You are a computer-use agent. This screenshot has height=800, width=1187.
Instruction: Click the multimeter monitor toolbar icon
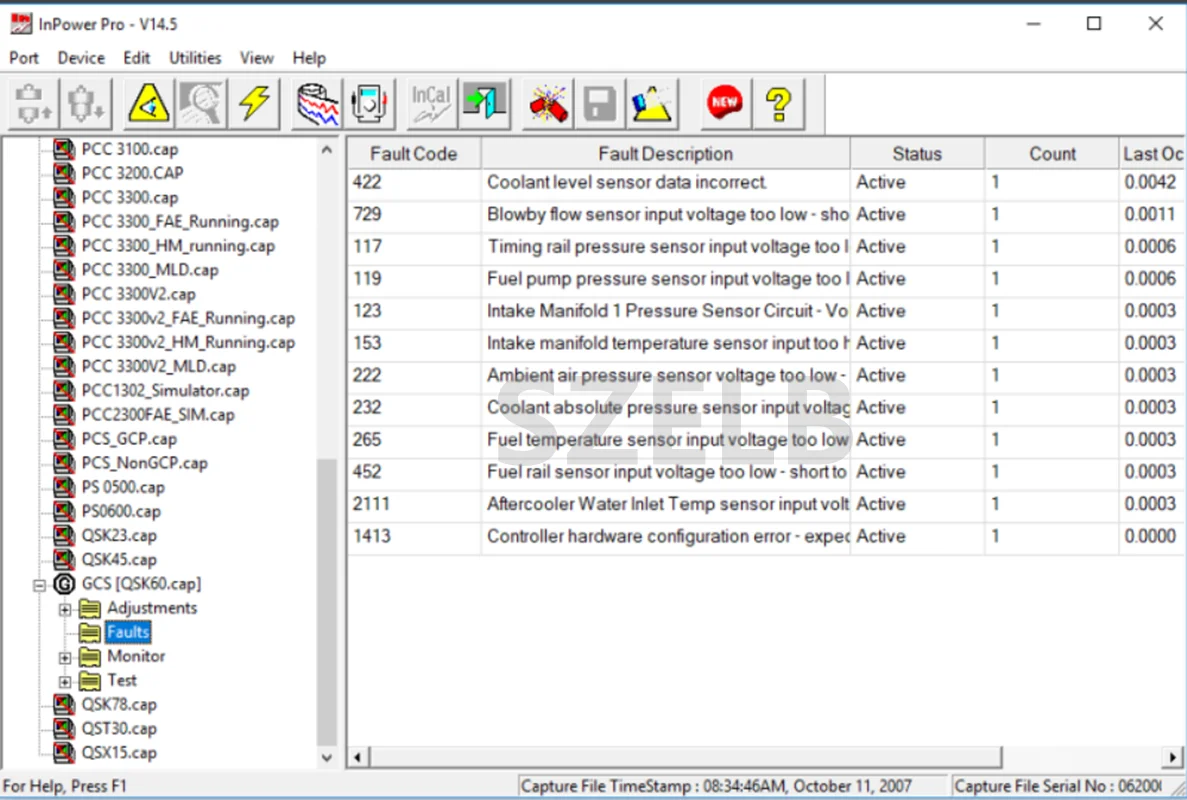[x=370, y=104]
